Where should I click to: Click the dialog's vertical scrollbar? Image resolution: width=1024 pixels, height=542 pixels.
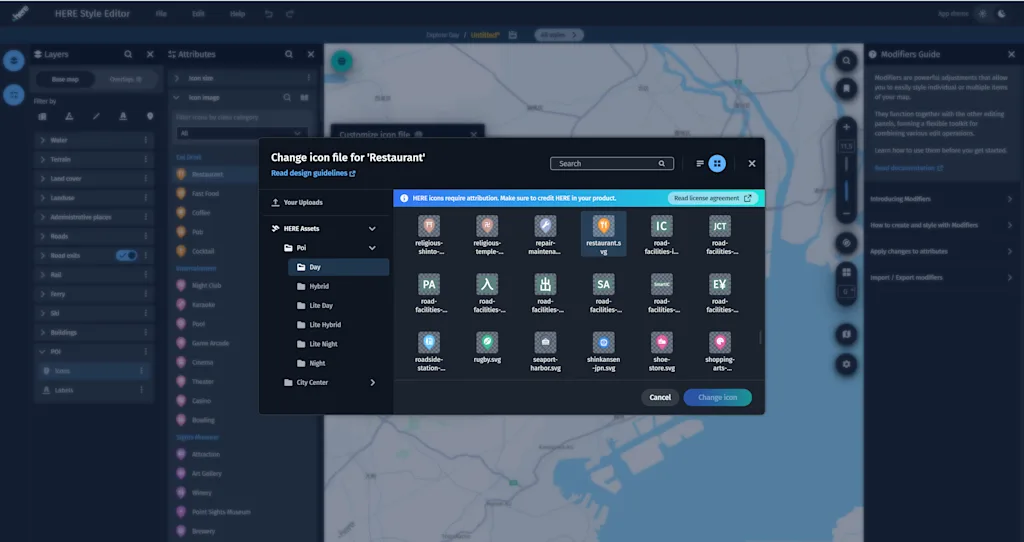click(x=760, y=338)
